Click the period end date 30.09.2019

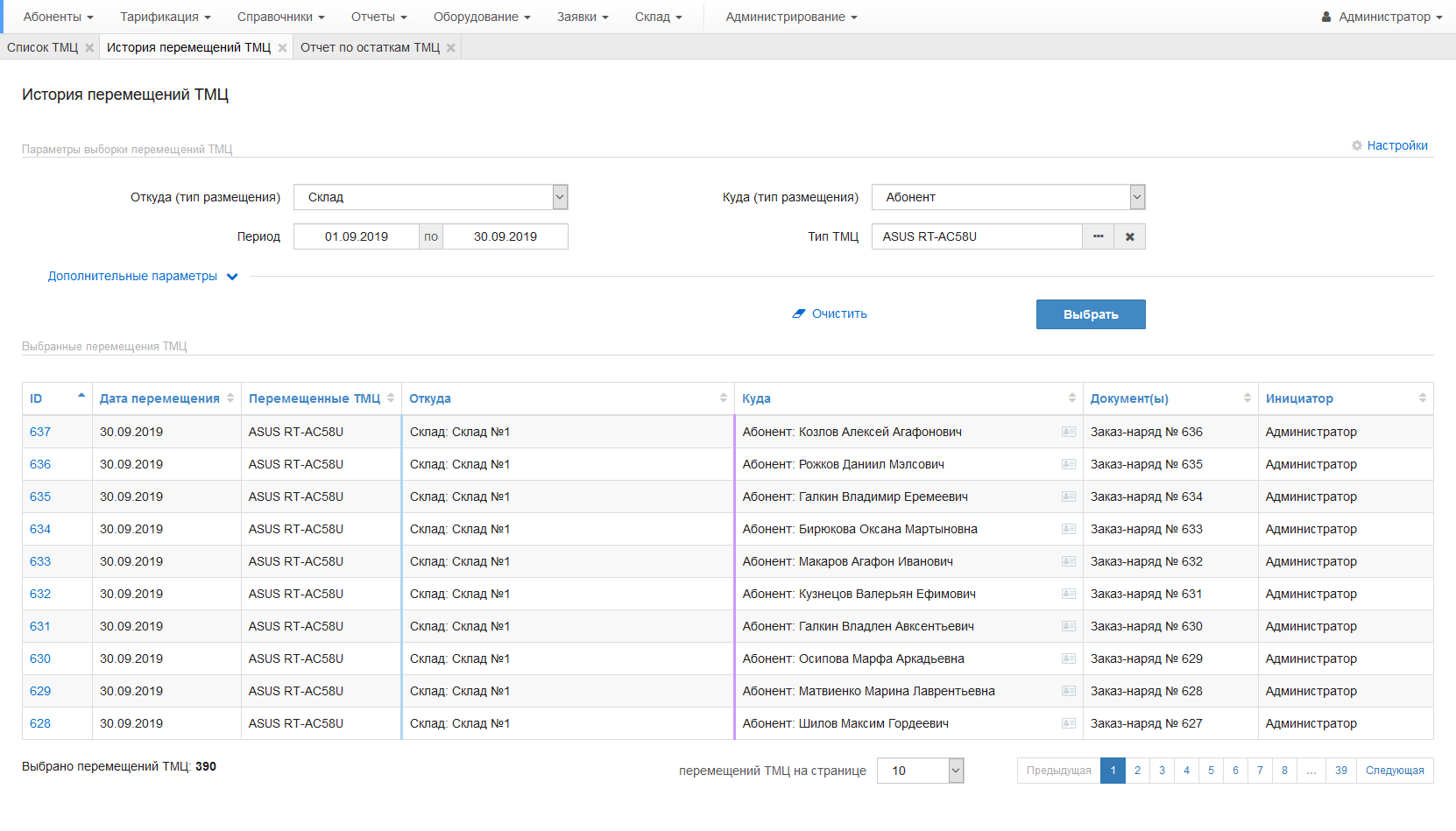[505, 236]
